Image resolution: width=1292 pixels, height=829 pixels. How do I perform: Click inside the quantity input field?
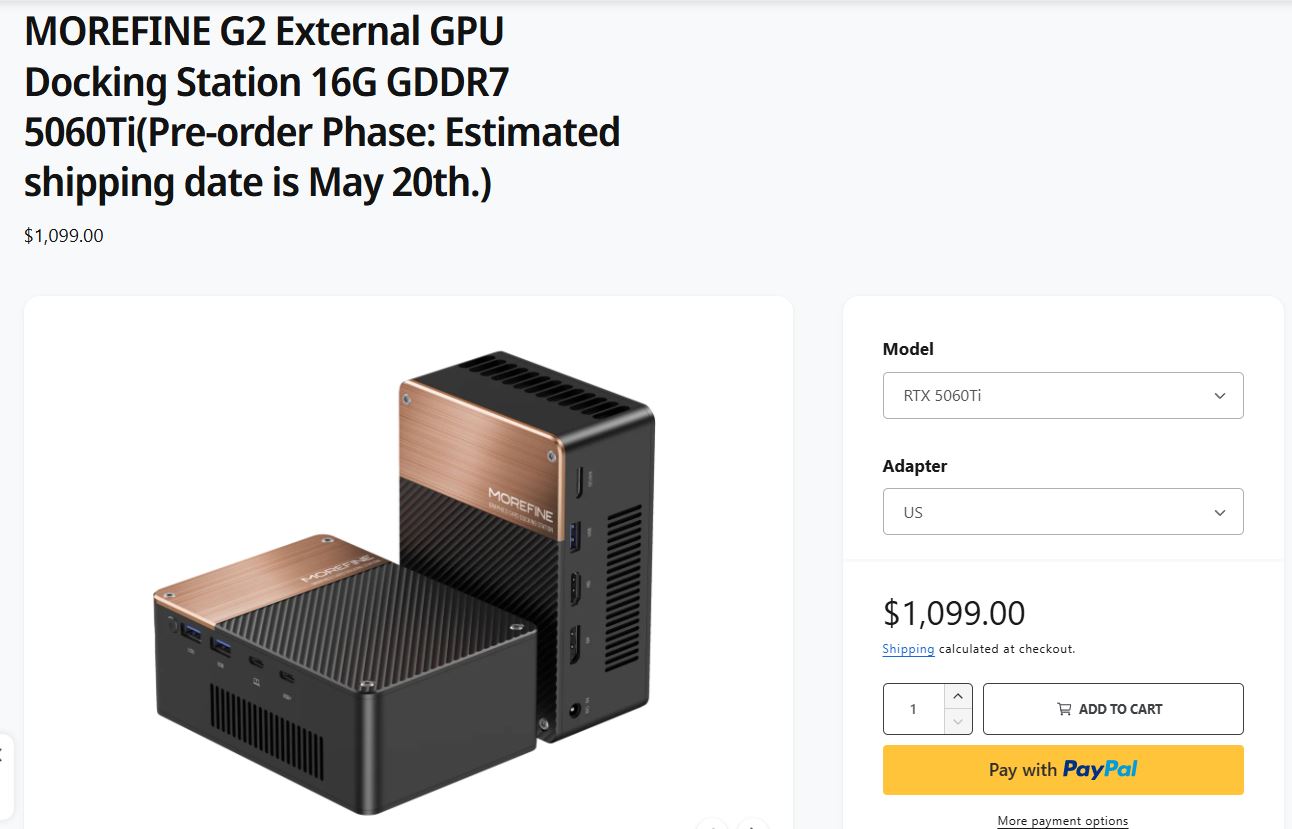912,708
